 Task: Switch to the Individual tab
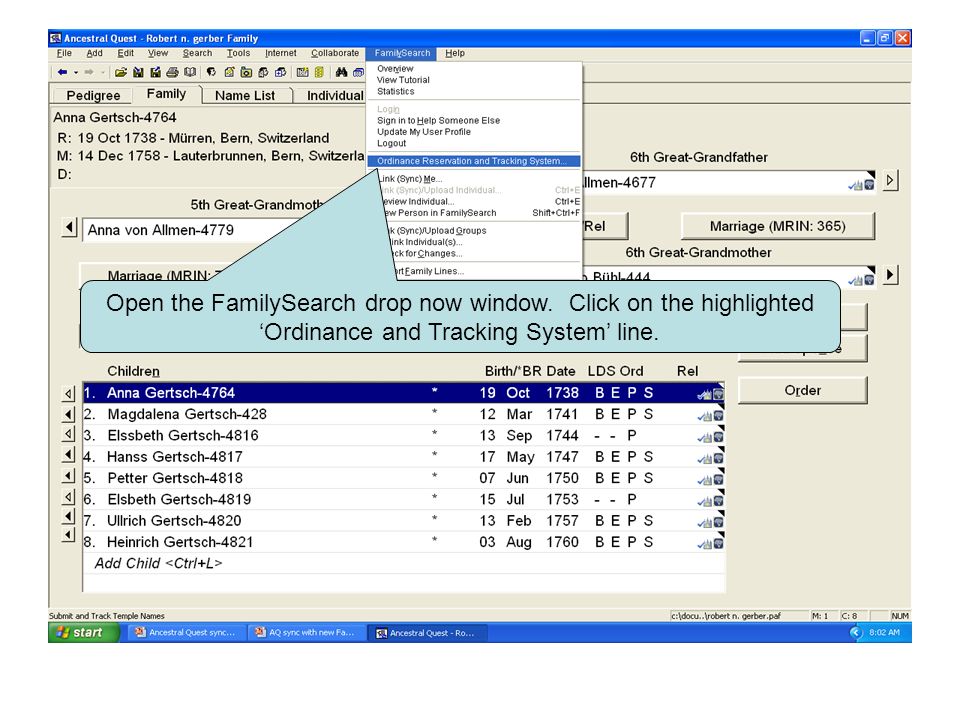[x=334, y=96]
